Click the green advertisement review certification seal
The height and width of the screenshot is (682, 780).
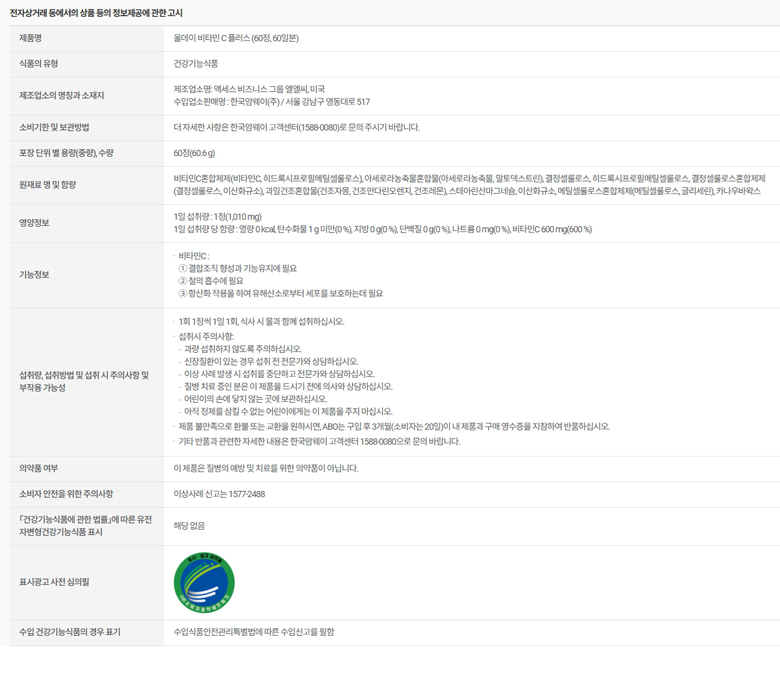coord(204,581)
